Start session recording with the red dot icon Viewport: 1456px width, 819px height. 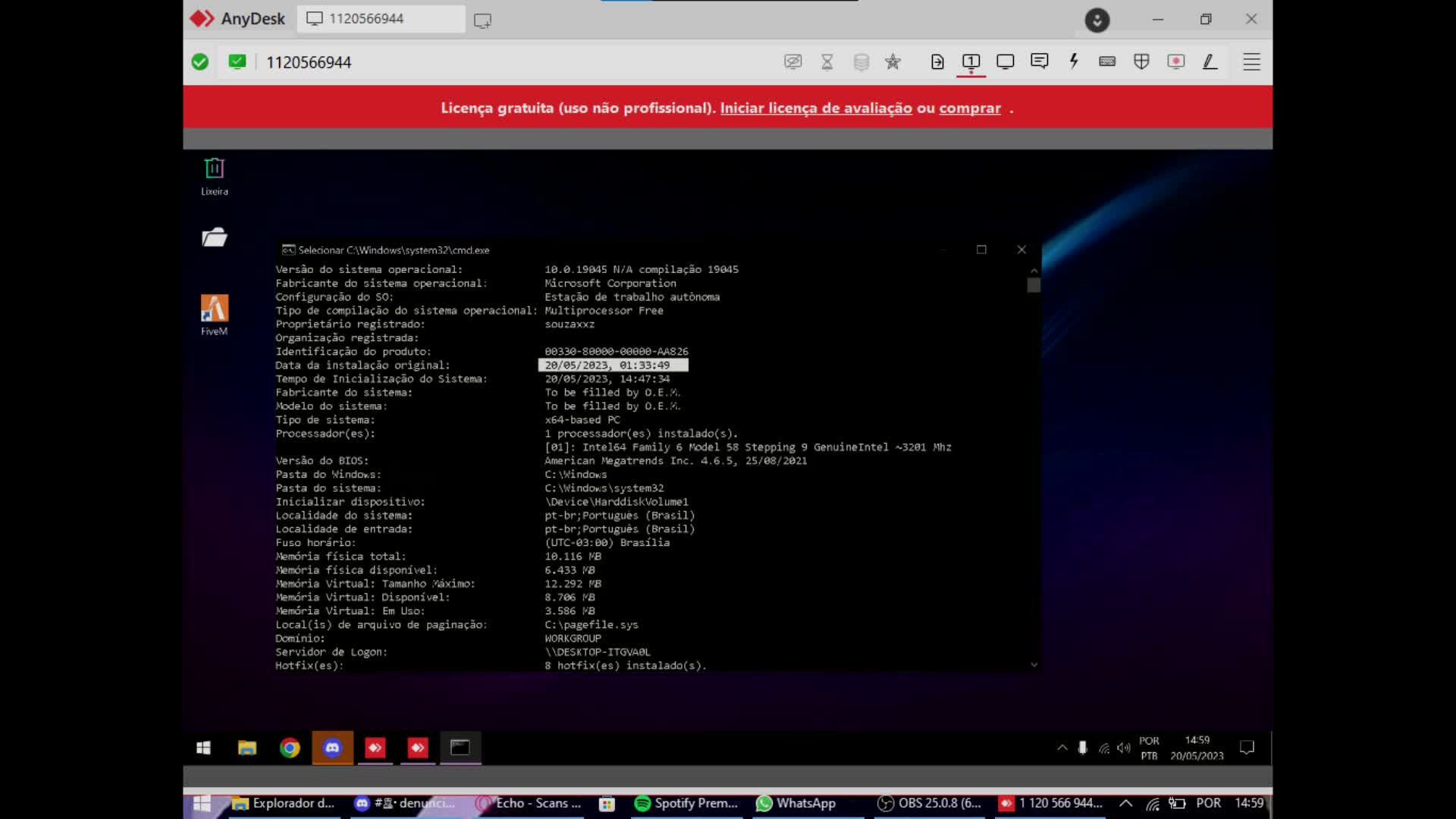click(1175, 61)
